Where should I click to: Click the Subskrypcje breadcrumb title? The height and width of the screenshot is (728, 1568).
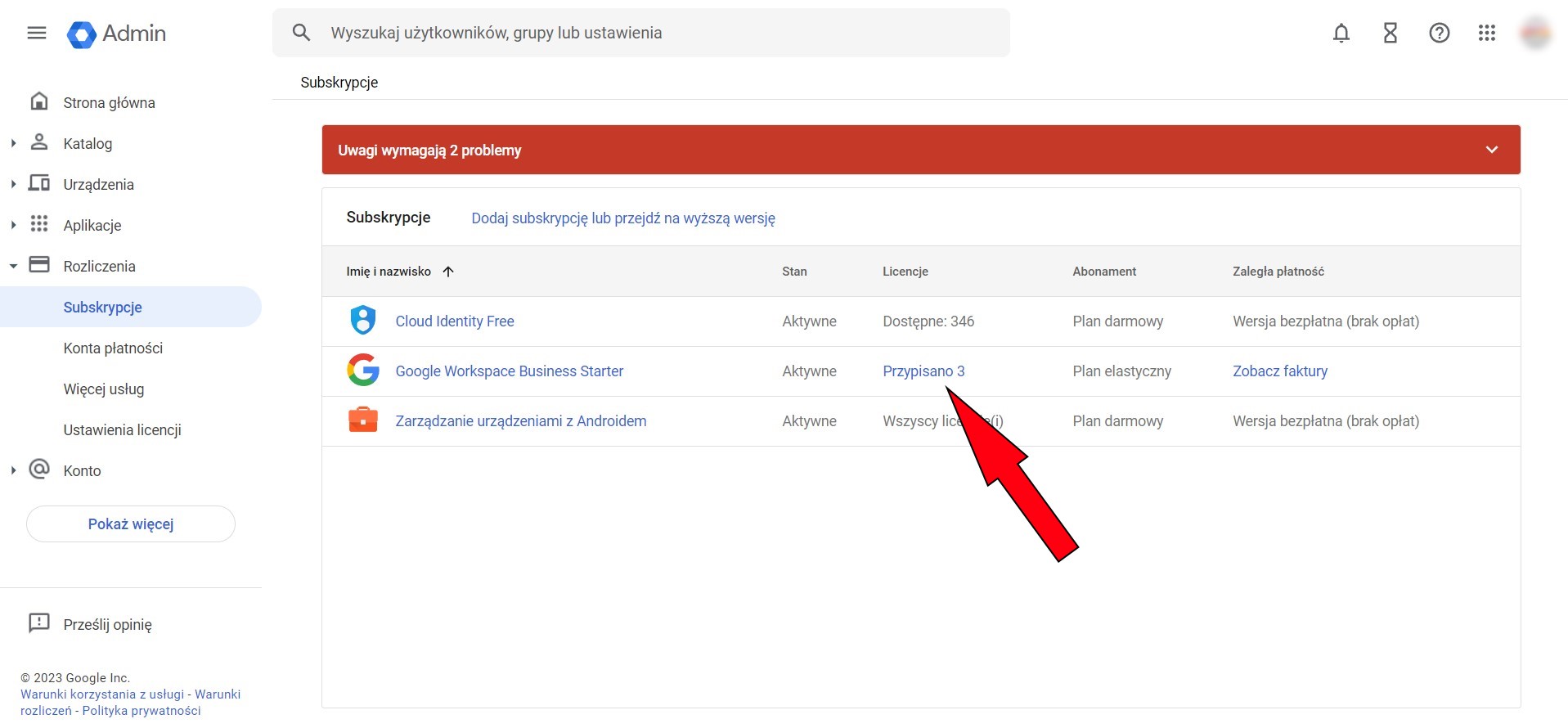339,83
